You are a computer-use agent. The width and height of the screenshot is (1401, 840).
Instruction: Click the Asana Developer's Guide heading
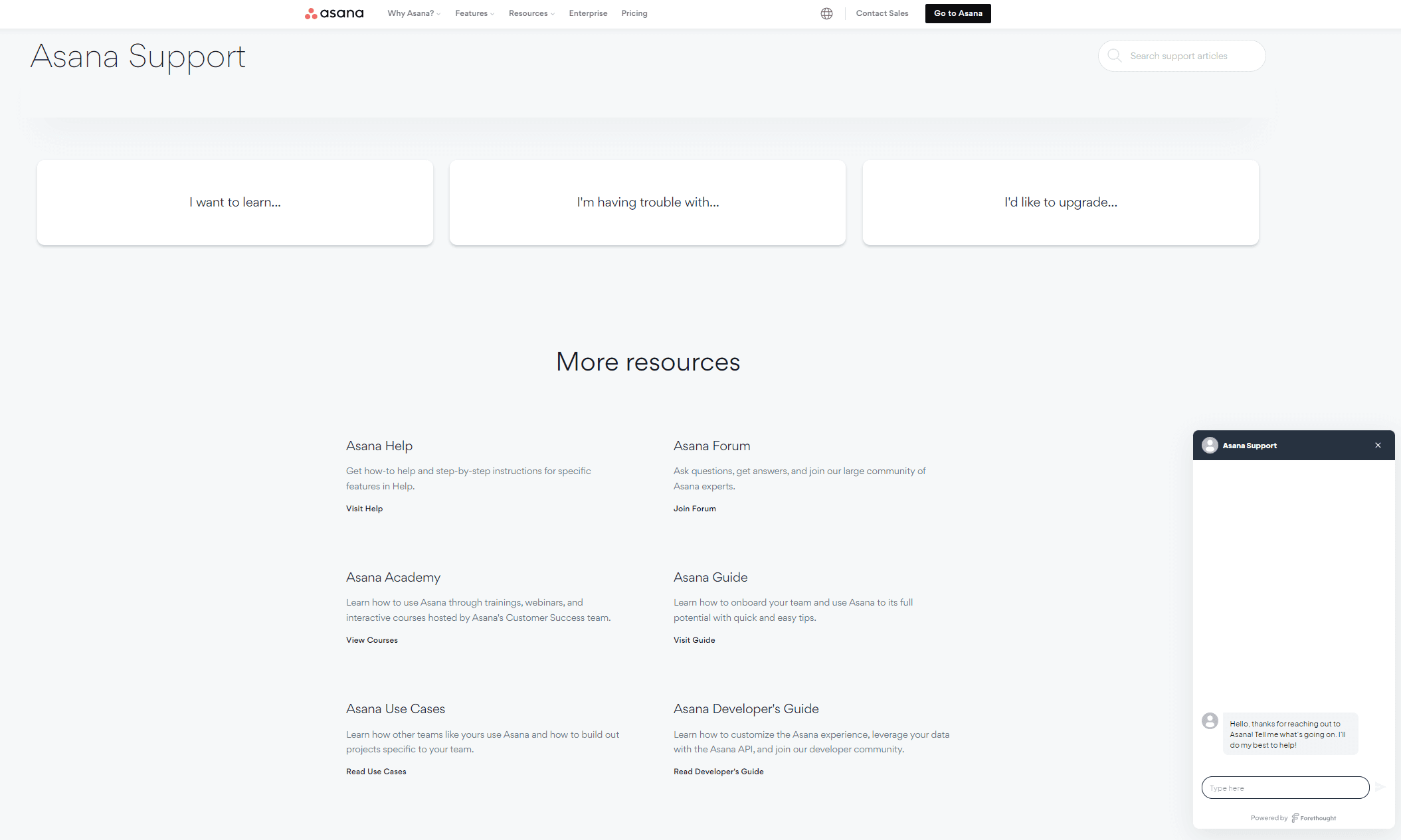click(x=746, y=709)
